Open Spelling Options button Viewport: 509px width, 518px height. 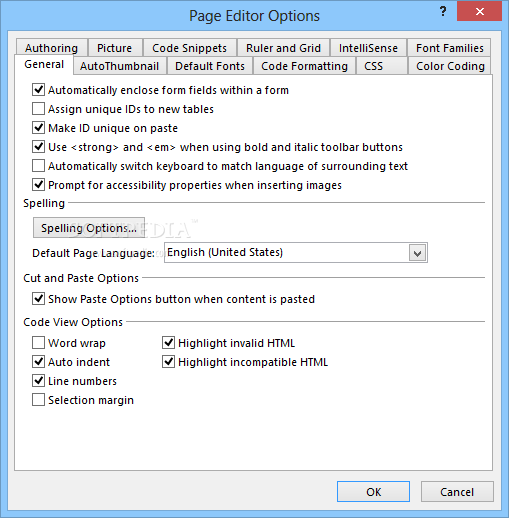point(89,228)
